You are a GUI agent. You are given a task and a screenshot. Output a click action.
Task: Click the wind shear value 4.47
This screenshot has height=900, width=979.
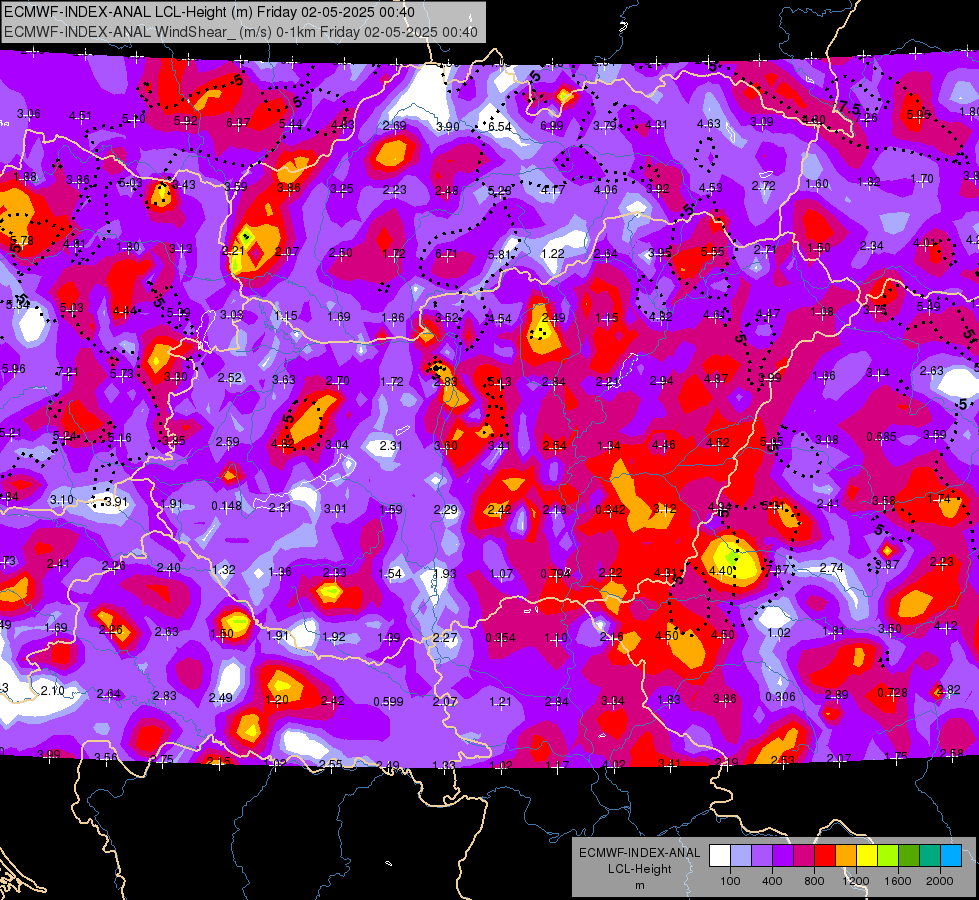768,314
